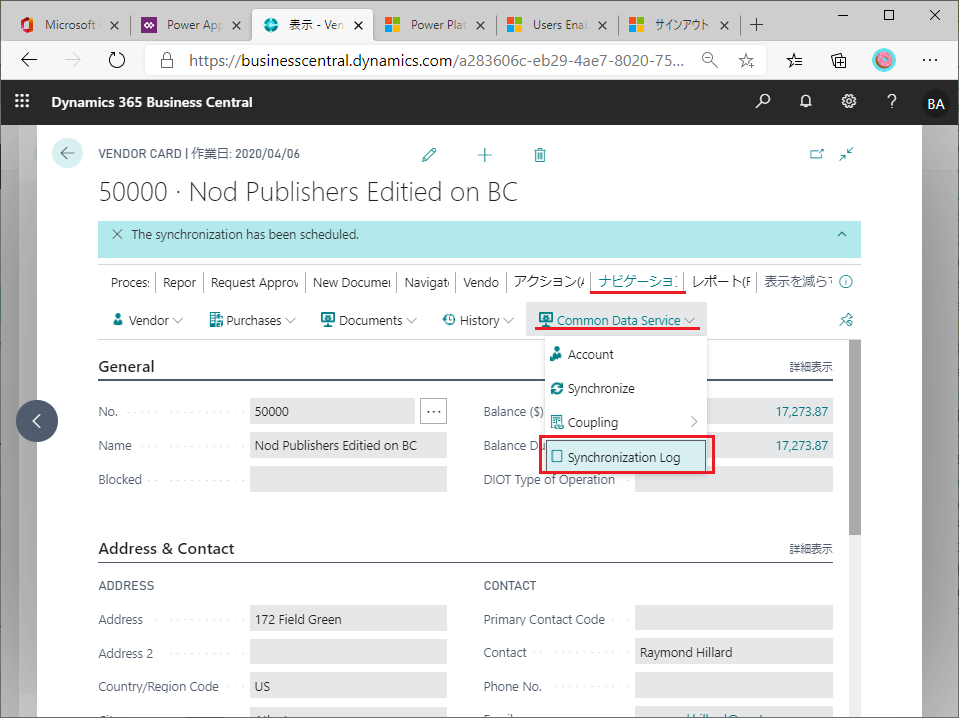Screen dimensions: 959x718
Task: Collapse the Common Data Service dropdown
Action: click(616, 320)
